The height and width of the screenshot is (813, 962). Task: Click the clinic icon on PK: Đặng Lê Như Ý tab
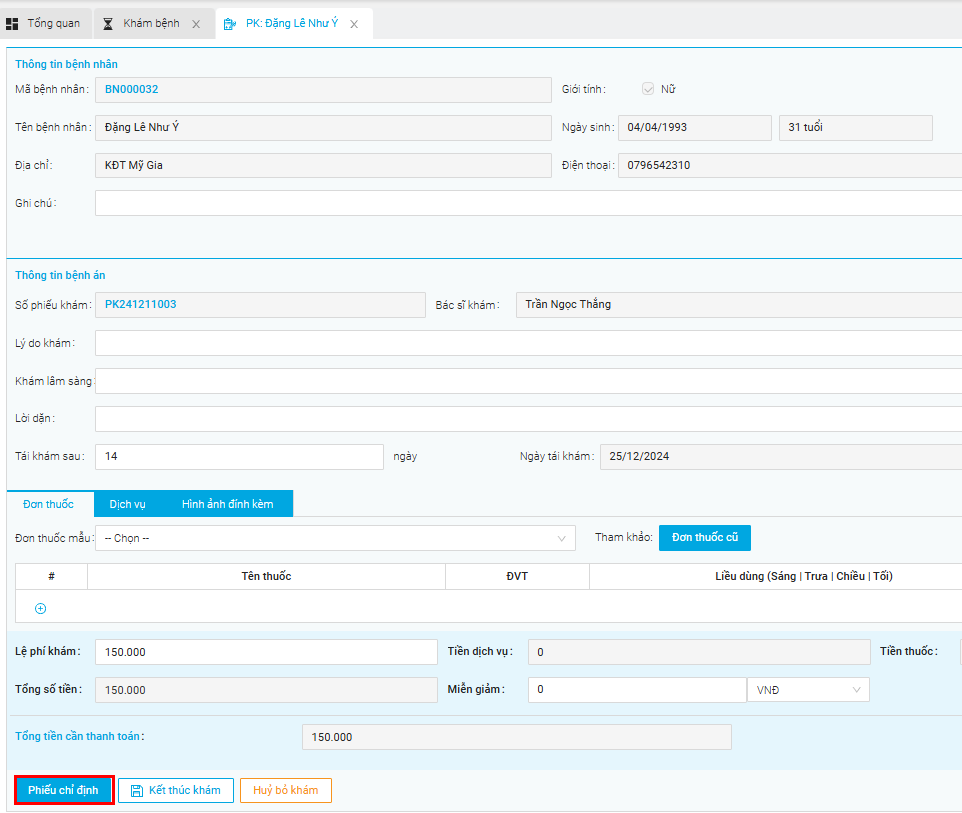pyautogui.click(x=230, y=24)
